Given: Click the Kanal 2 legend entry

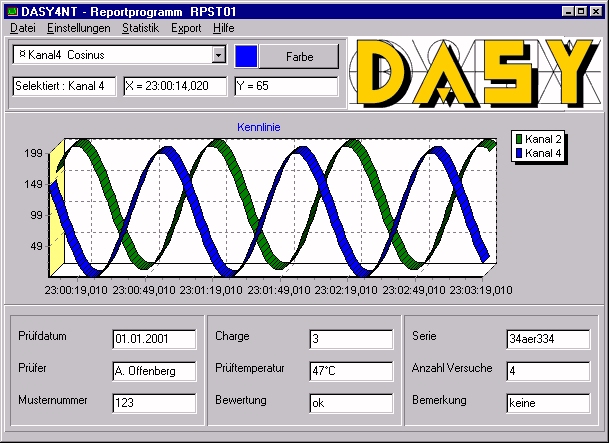Looking at the screenshot, I should click(538, 139).
